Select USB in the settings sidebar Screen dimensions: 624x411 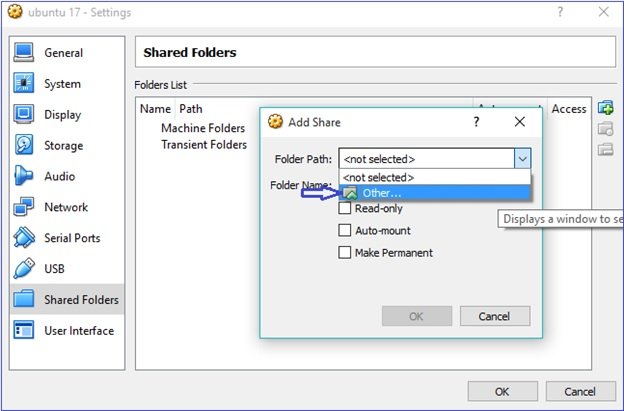pyautogui.click(x=67, y=269)
